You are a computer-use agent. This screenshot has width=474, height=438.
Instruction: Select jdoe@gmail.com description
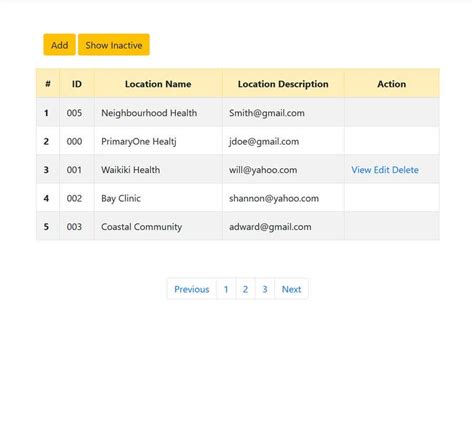pyautogui.click(x=283, y=141)
